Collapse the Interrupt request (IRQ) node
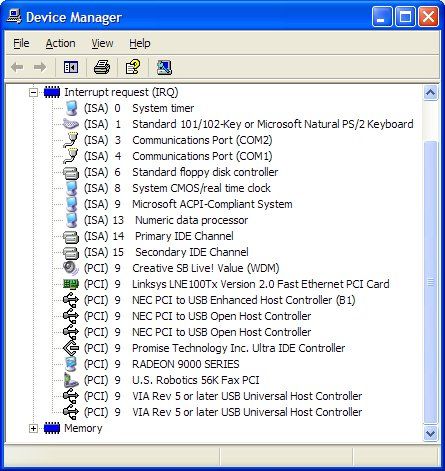Image resolution: width=445 pixels, height=471 pixels. [x=33, y=92]
